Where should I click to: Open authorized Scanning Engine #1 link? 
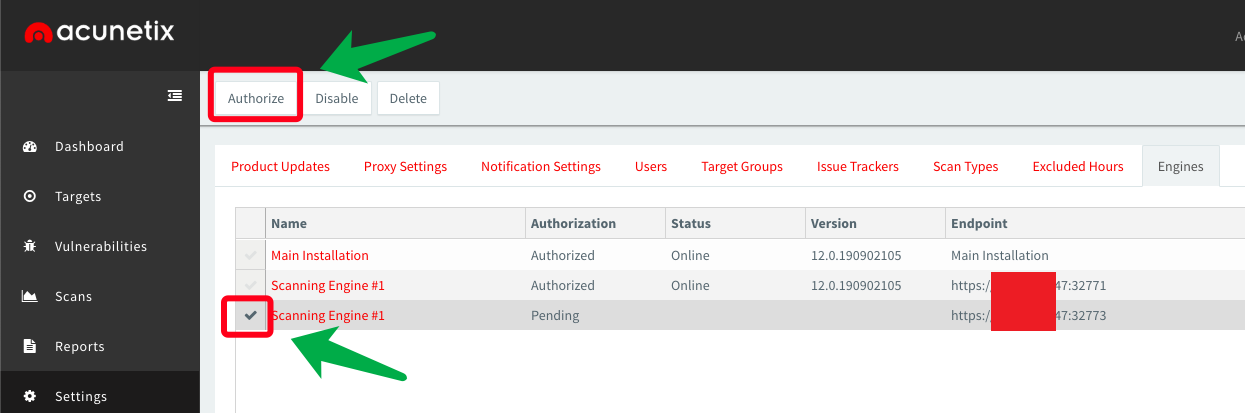(328, 285)
